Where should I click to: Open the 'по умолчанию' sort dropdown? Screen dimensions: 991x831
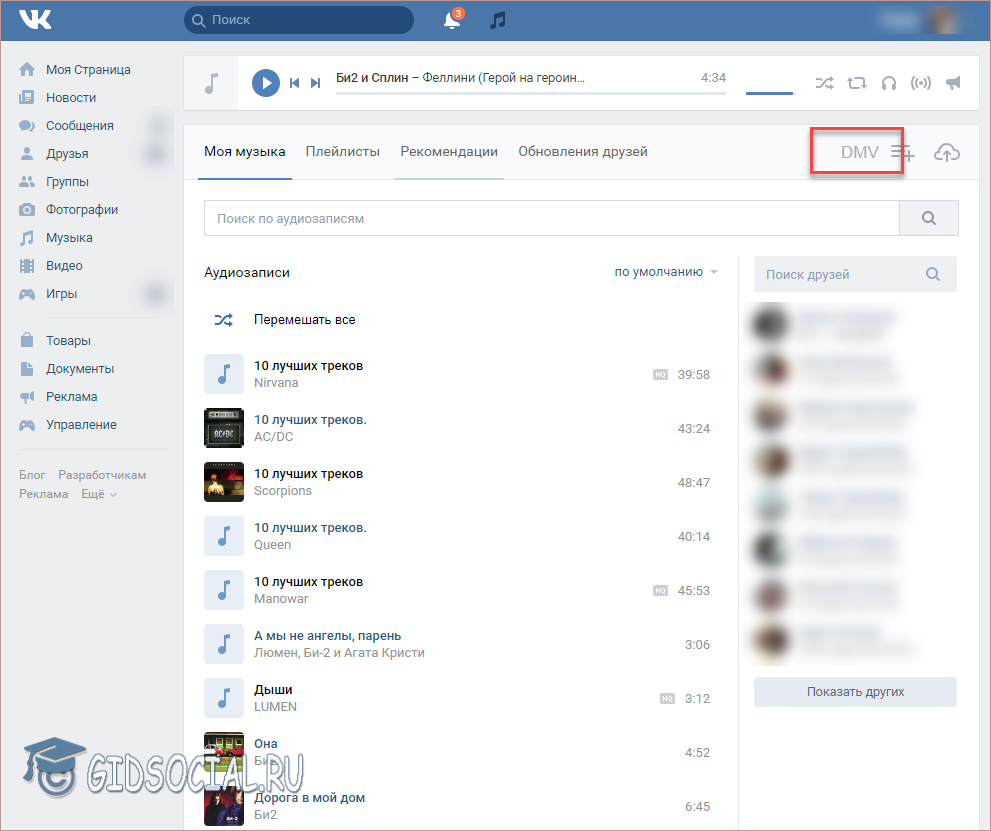(666, 272)
